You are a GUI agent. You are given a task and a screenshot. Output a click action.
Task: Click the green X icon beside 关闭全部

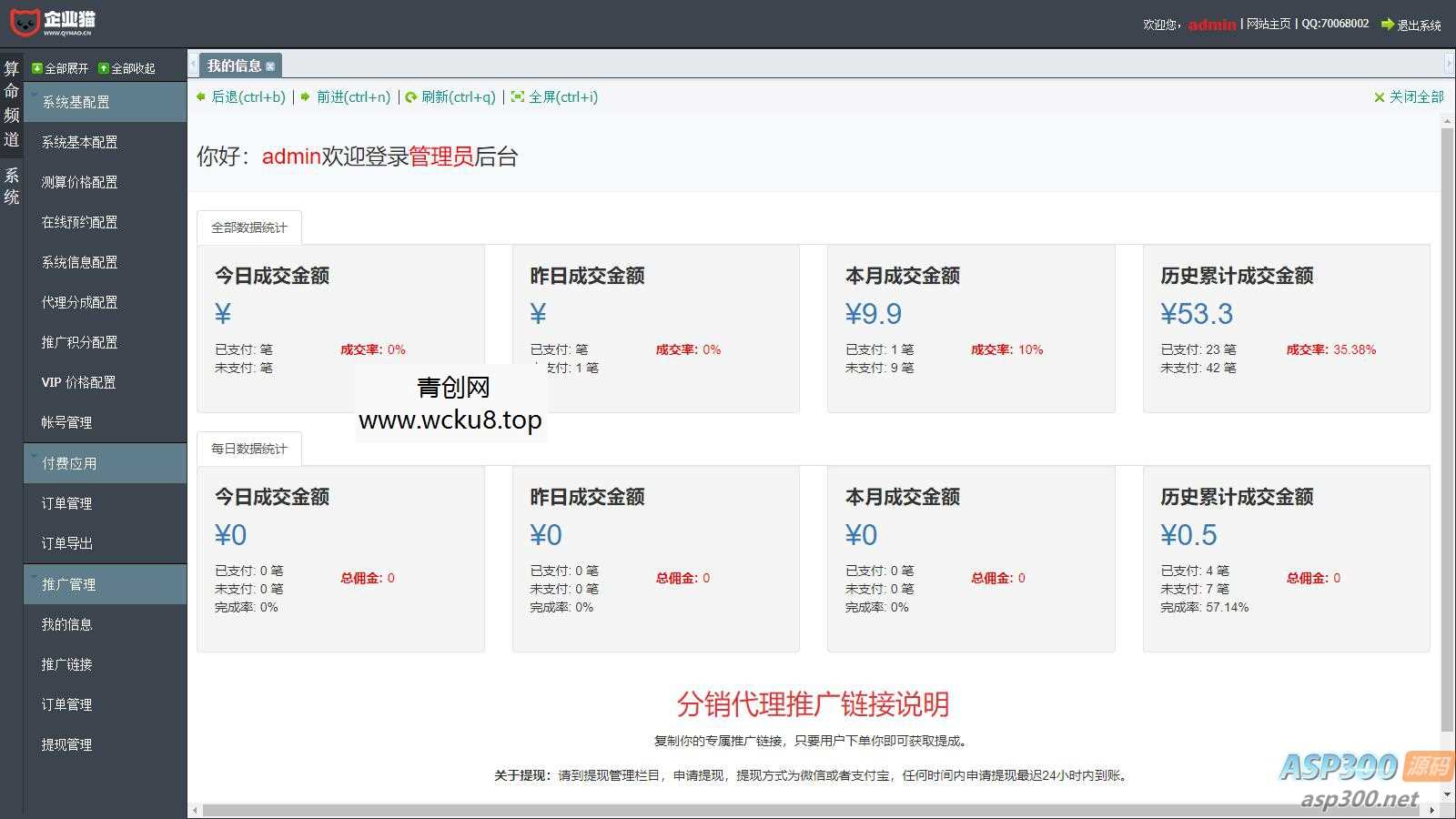point(1380,96)
